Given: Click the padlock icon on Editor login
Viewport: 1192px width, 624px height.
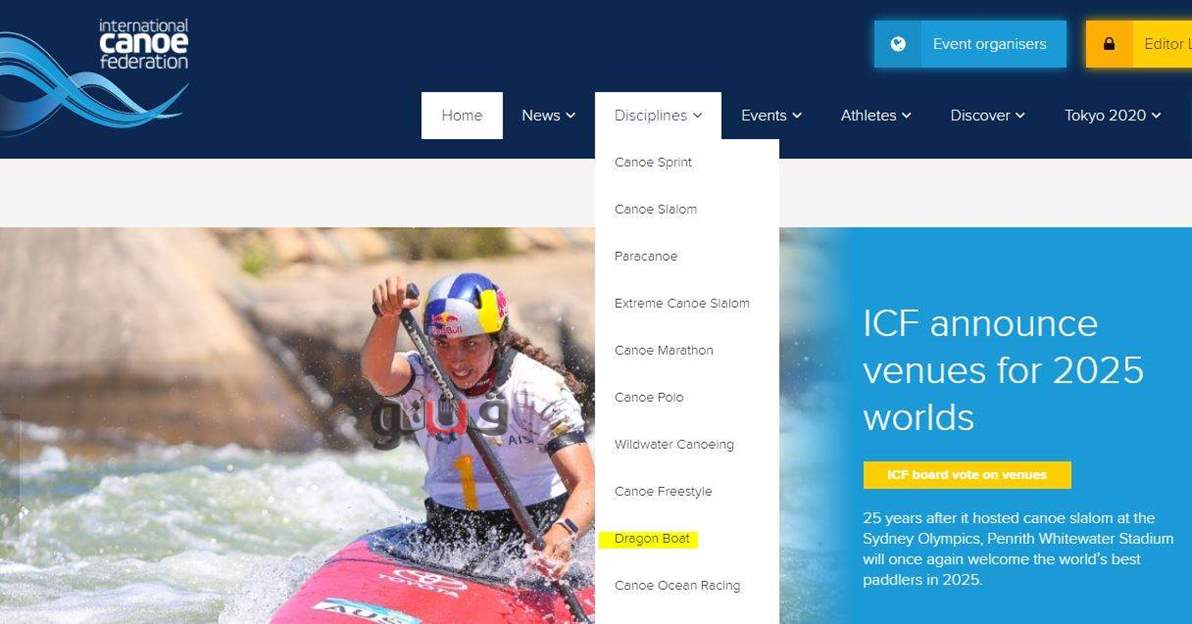Looking at the screenshot, I should (1109, 44).
